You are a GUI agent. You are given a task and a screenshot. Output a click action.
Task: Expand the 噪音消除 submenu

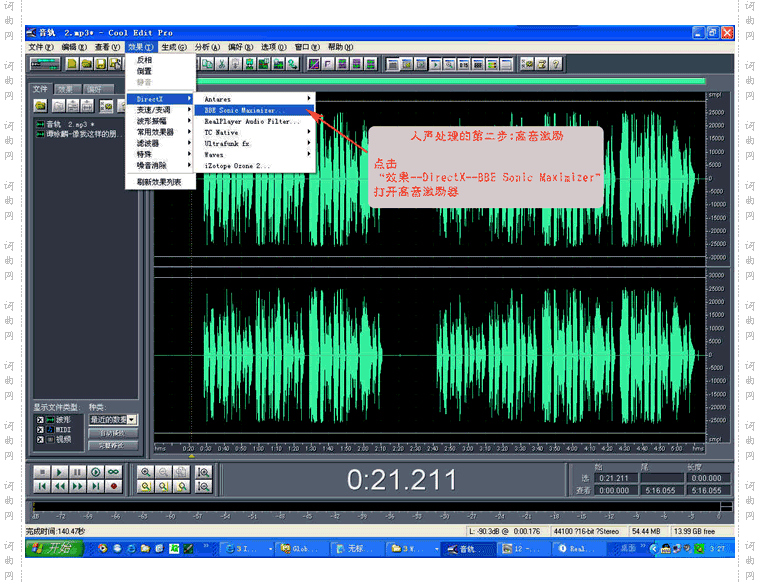(160, 165)
